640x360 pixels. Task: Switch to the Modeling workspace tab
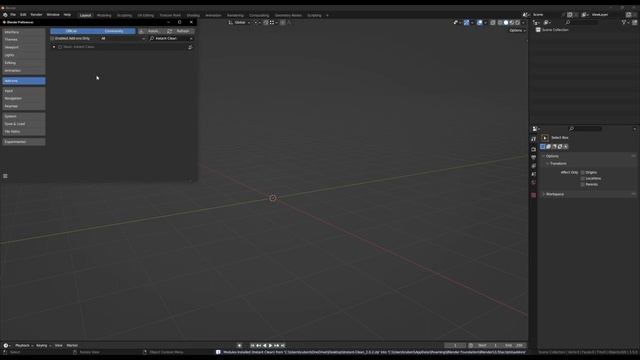(x=104, y=16)
